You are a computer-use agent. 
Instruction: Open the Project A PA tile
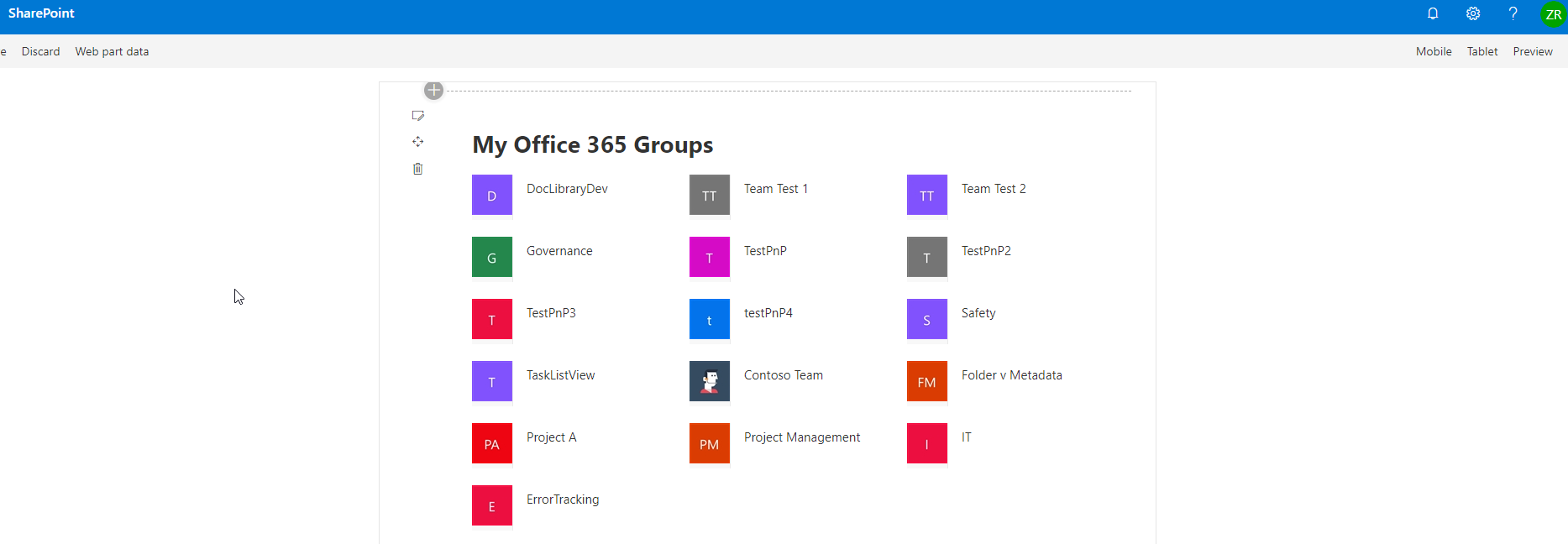492,443
